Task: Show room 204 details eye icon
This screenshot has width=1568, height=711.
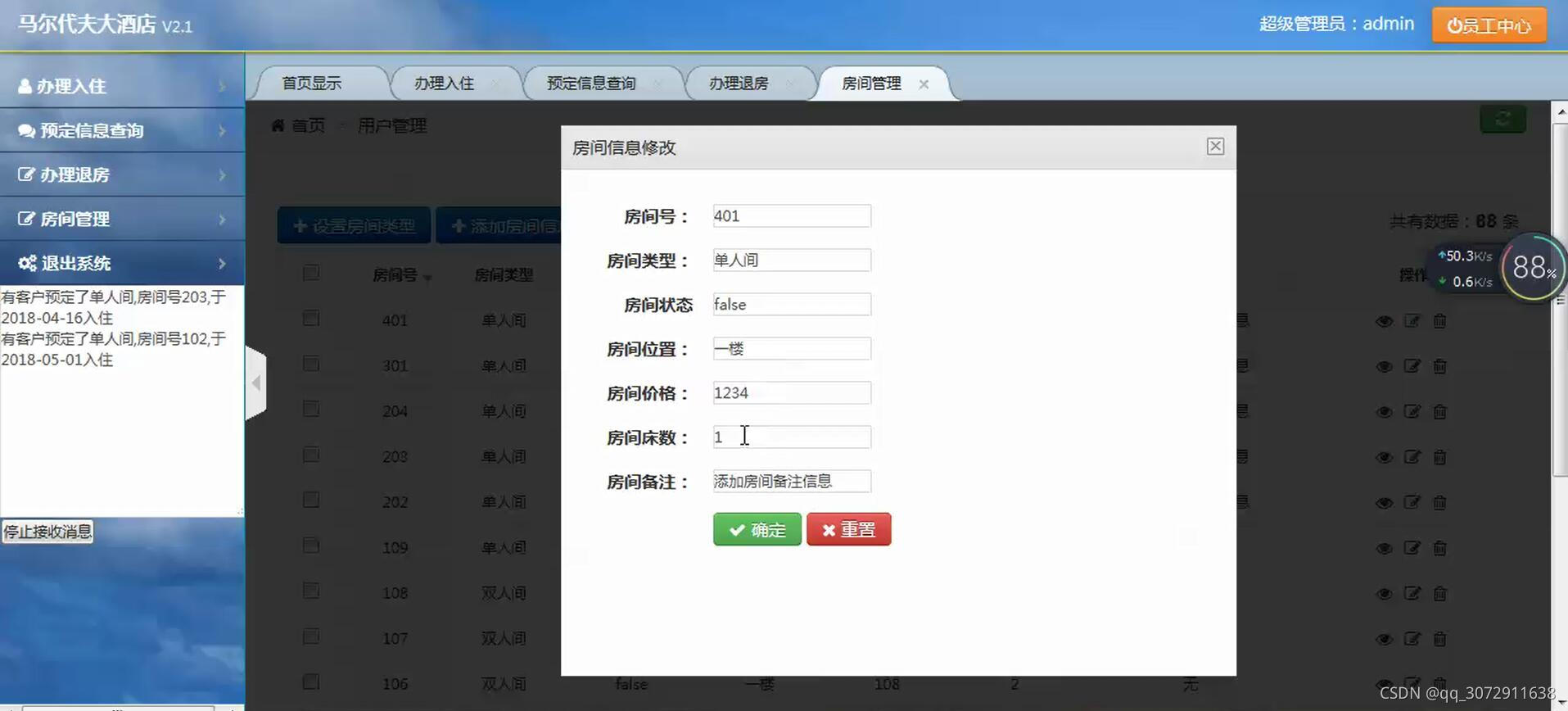Action: [1384, 412]
